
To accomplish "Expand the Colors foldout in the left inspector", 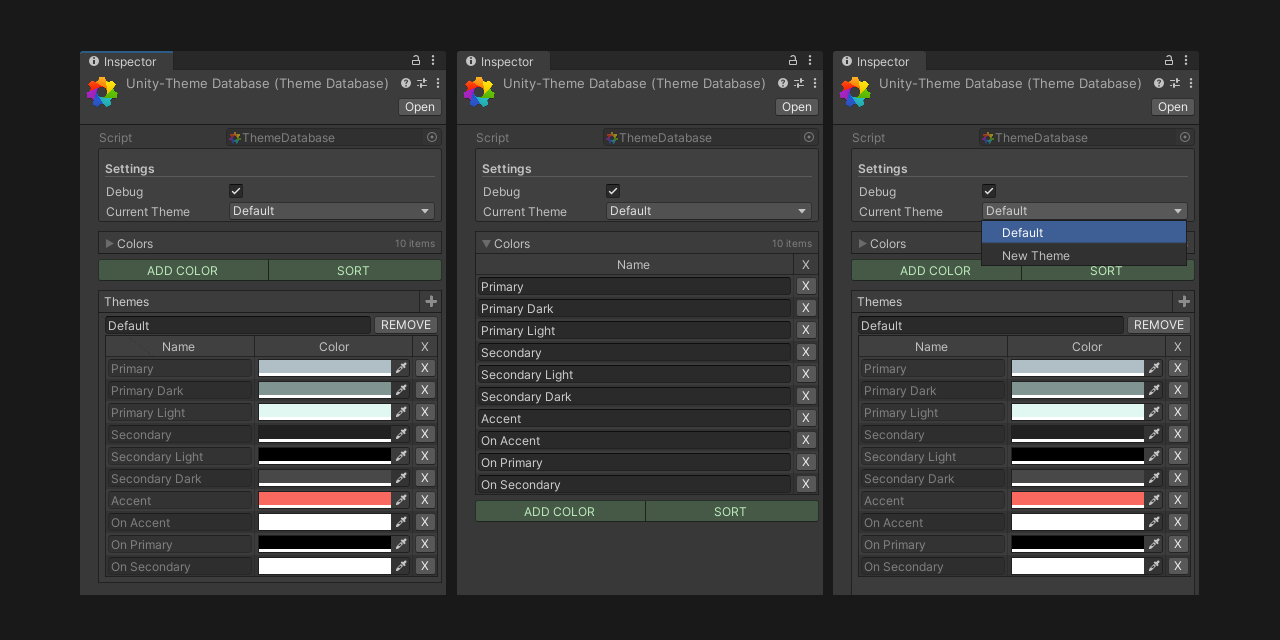I will pyautogui.click(x=108, y=243).
